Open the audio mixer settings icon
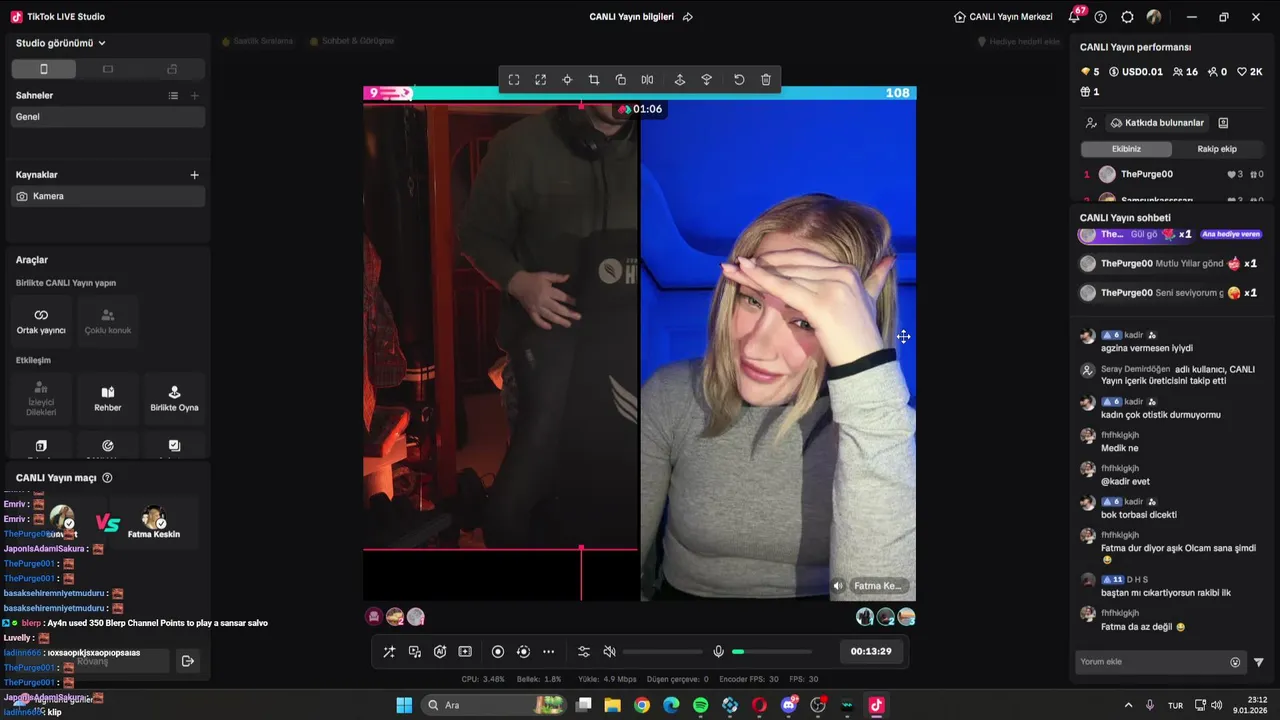This screenshot has height=720, width=1280. click(x=584, y=652)
